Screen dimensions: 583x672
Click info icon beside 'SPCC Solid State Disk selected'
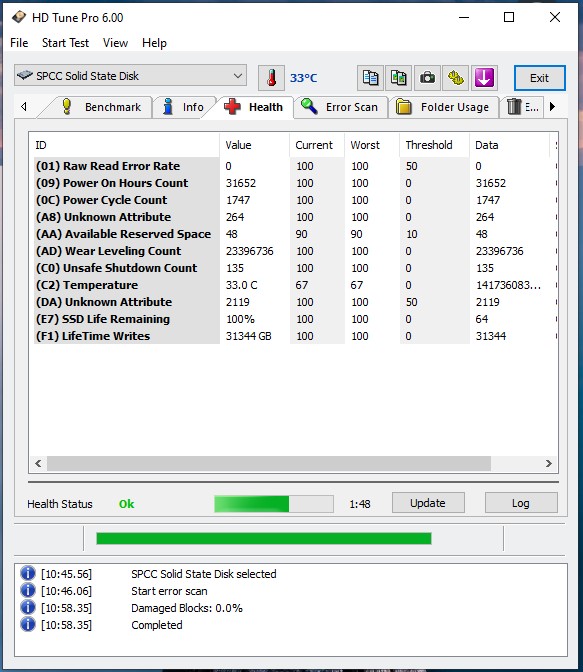(28, 573)
